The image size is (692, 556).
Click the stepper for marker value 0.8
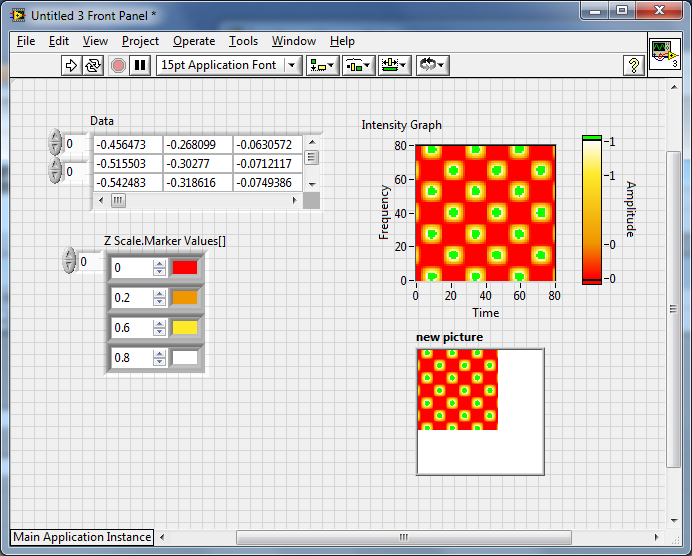pos(159,358)
